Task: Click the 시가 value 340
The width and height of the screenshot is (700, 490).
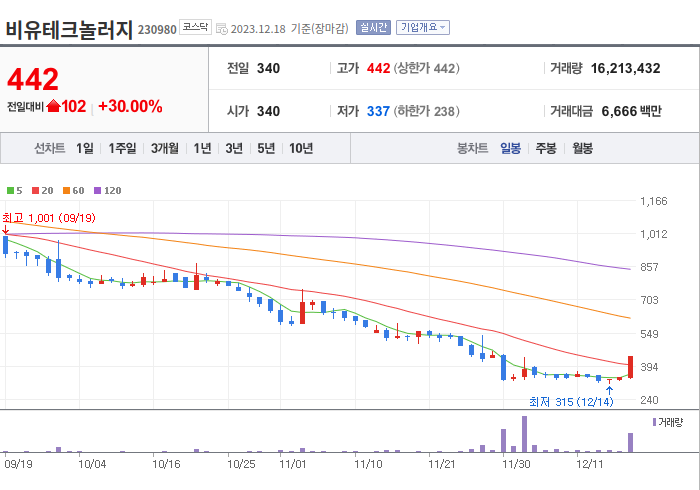Action: pyautogui.click(x=268, y=111)
